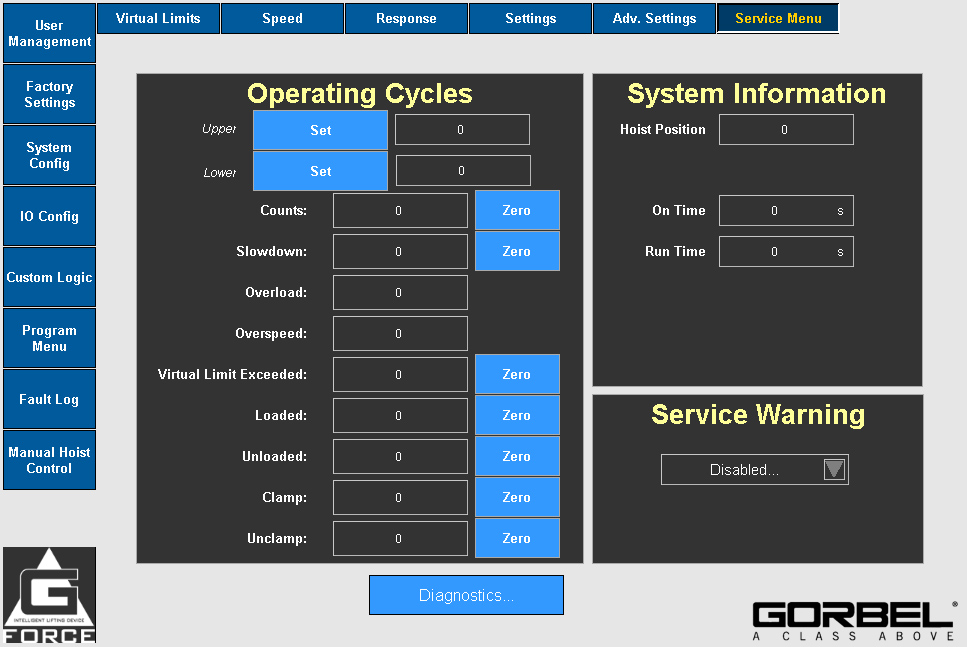Screen dimensions: 967x647
Task: Zero the Virtual Limit Exceeded counter
Action: [516, 375]
